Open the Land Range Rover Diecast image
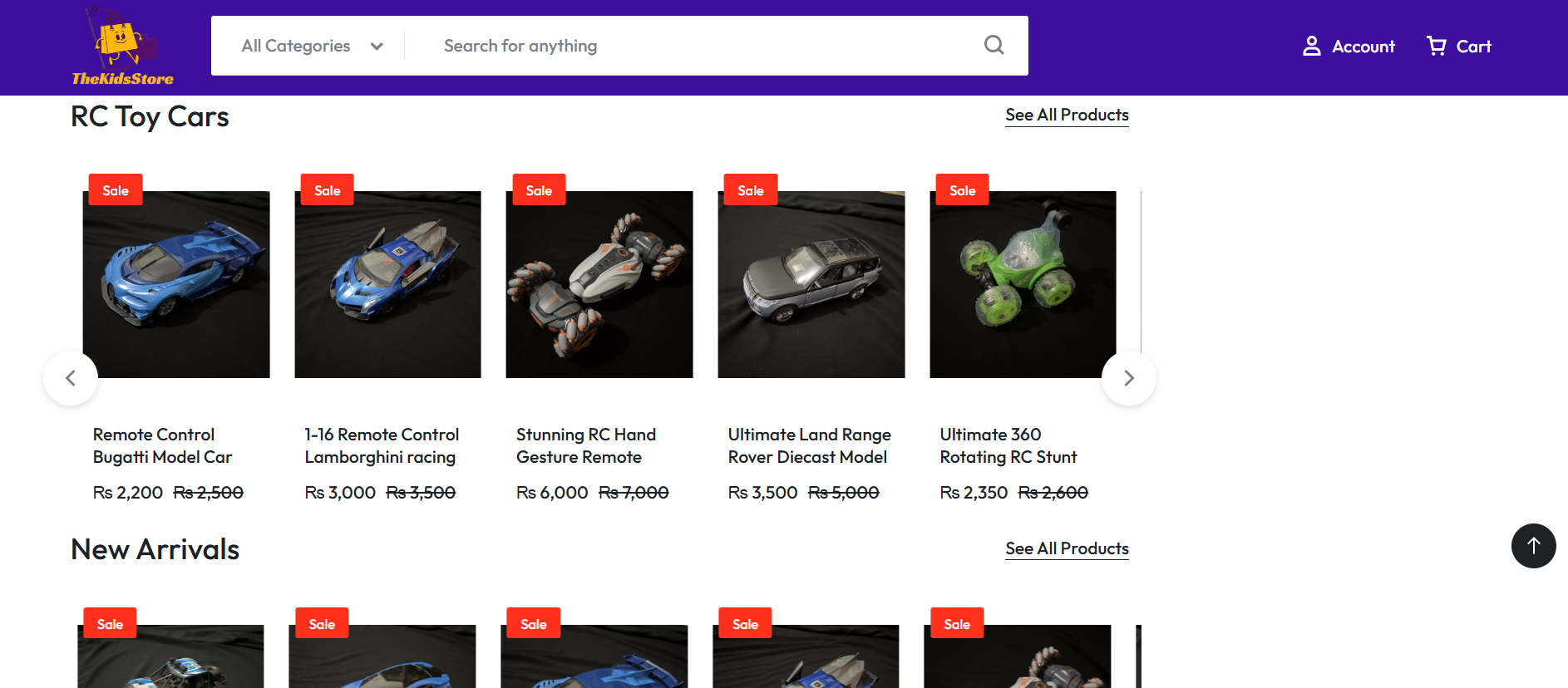This screenshot has width=1568, height=688. (x=811, y=284)
